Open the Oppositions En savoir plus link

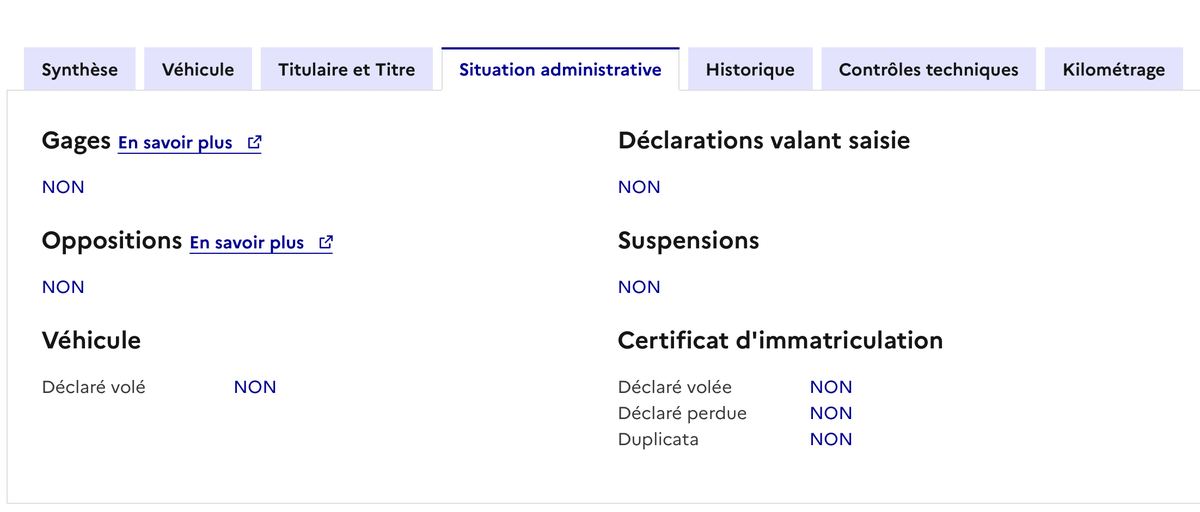tap(247, 243)
